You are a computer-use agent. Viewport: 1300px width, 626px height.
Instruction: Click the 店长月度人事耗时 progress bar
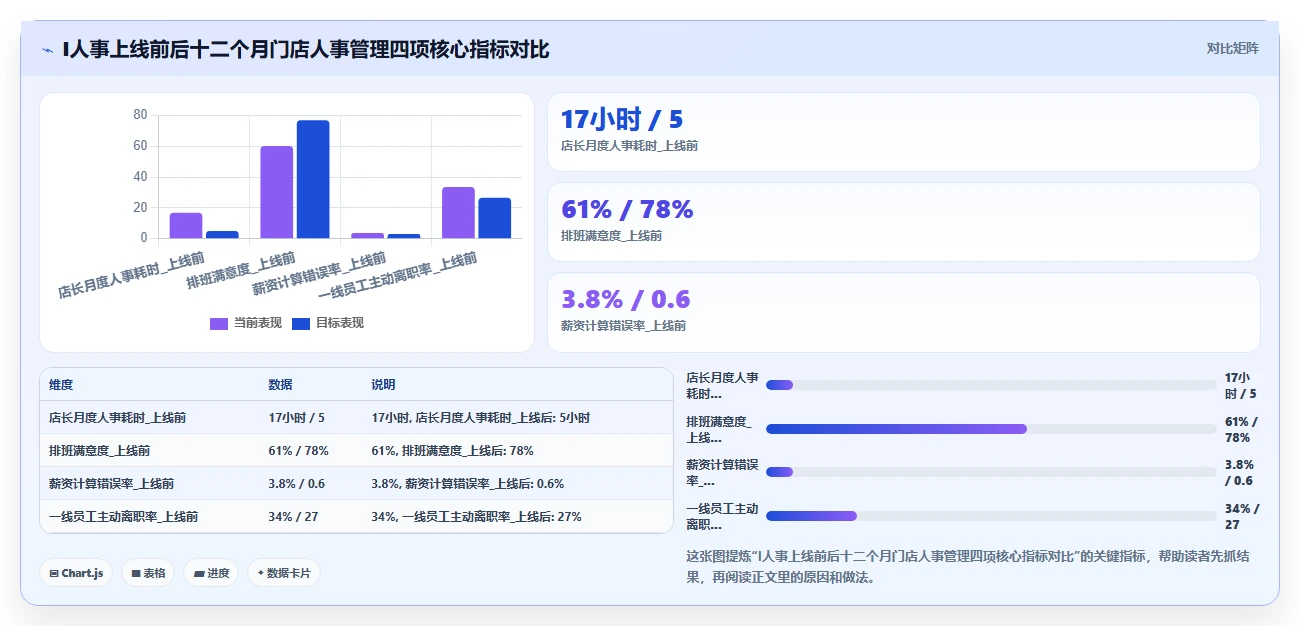991,385
